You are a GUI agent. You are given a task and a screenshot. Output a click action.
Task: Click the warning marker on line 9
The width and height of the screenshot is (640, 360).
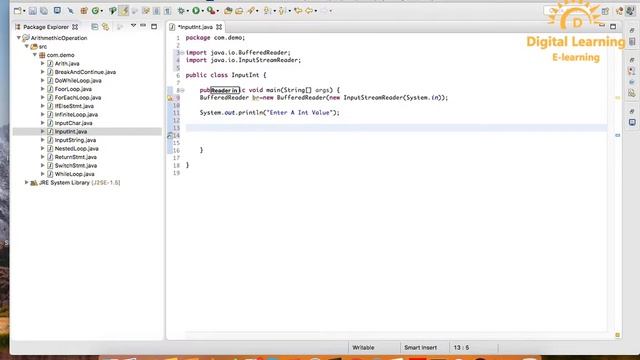(170, 98)
